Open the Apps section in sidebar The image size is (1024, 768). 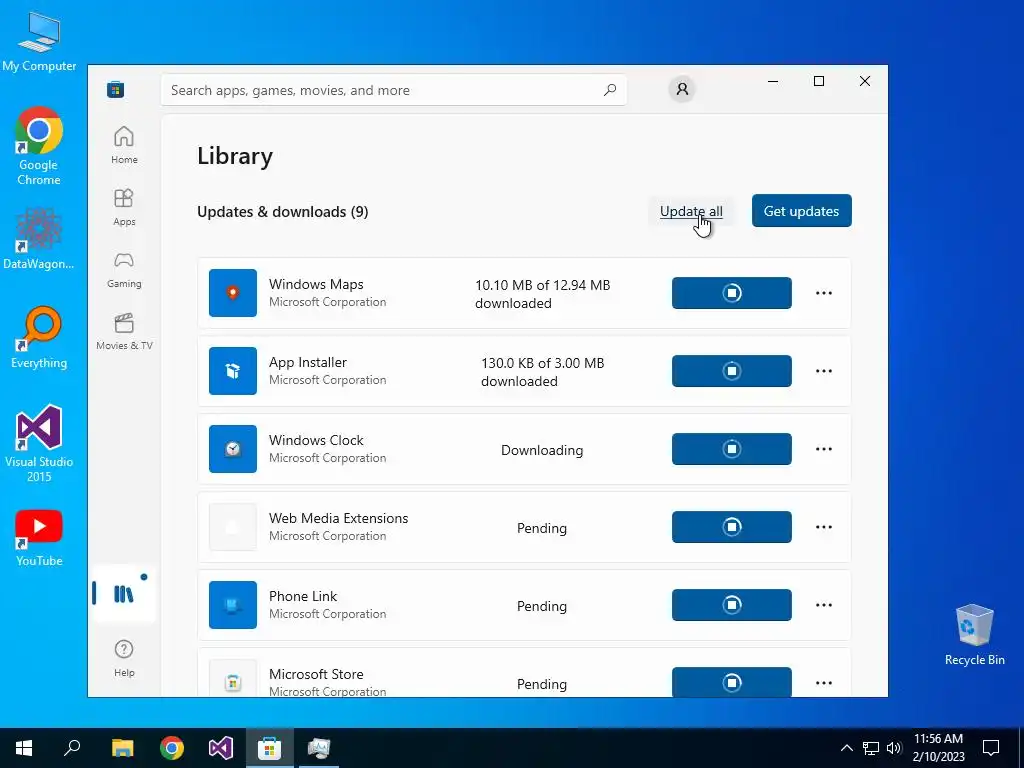124,207
